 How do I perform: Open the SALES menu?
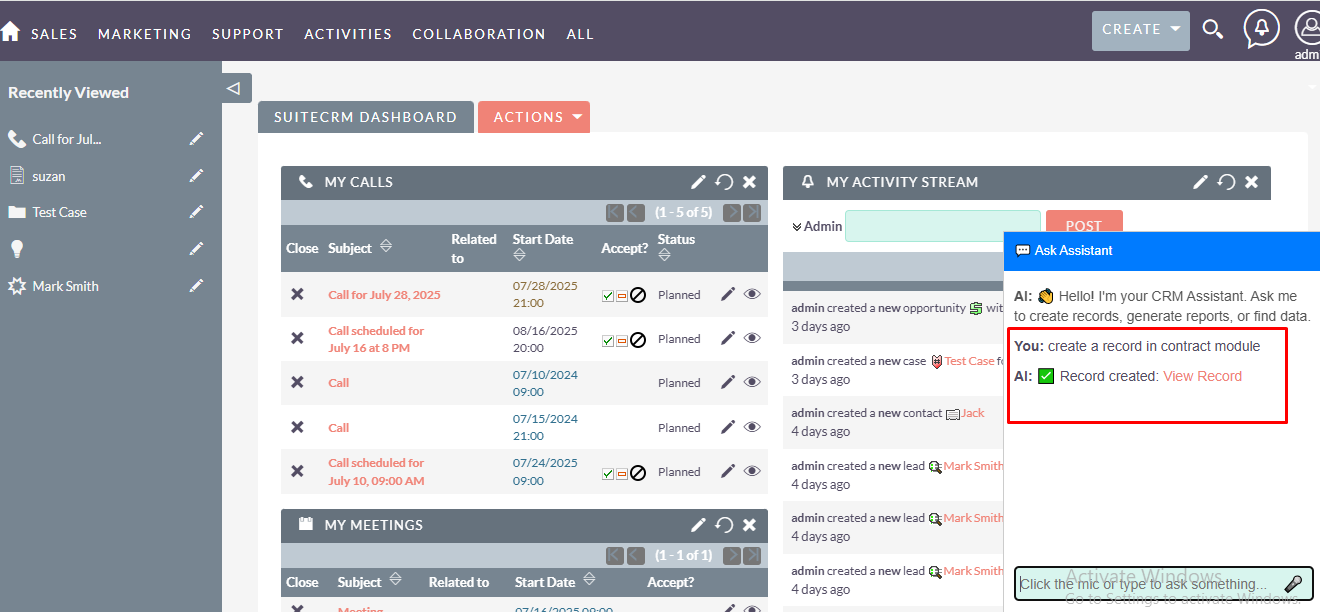tap(54, 34)
